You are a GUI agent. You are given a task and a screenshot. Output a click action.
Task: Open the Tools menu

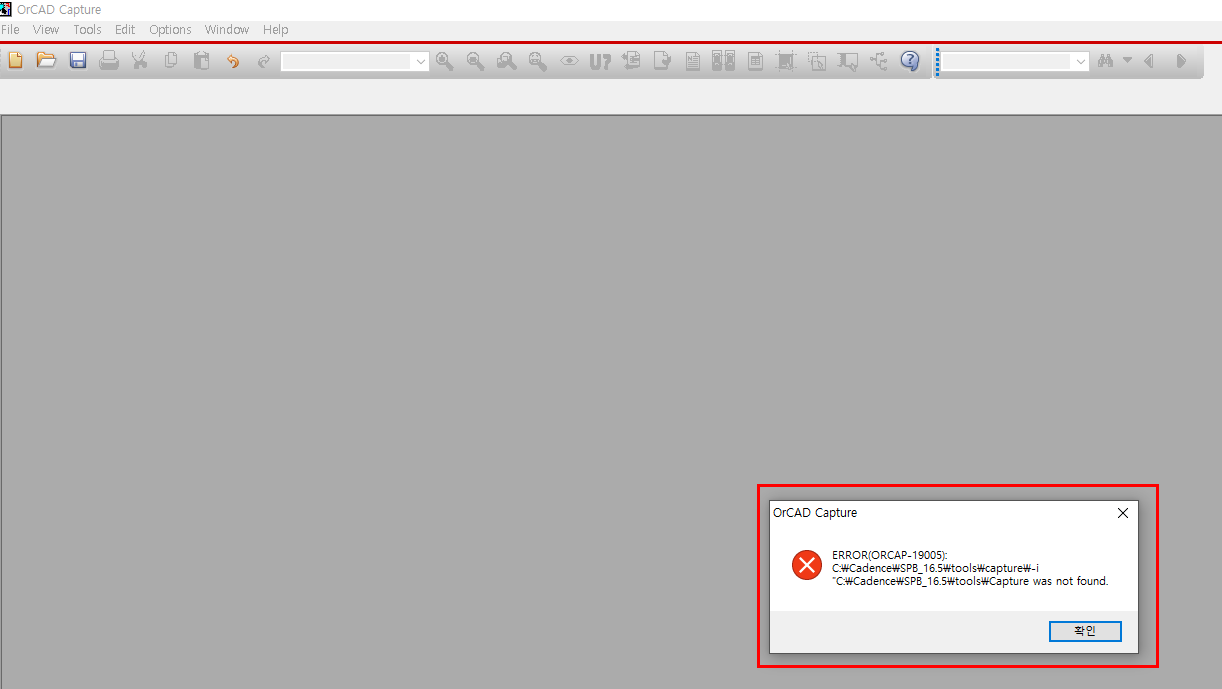87,30
